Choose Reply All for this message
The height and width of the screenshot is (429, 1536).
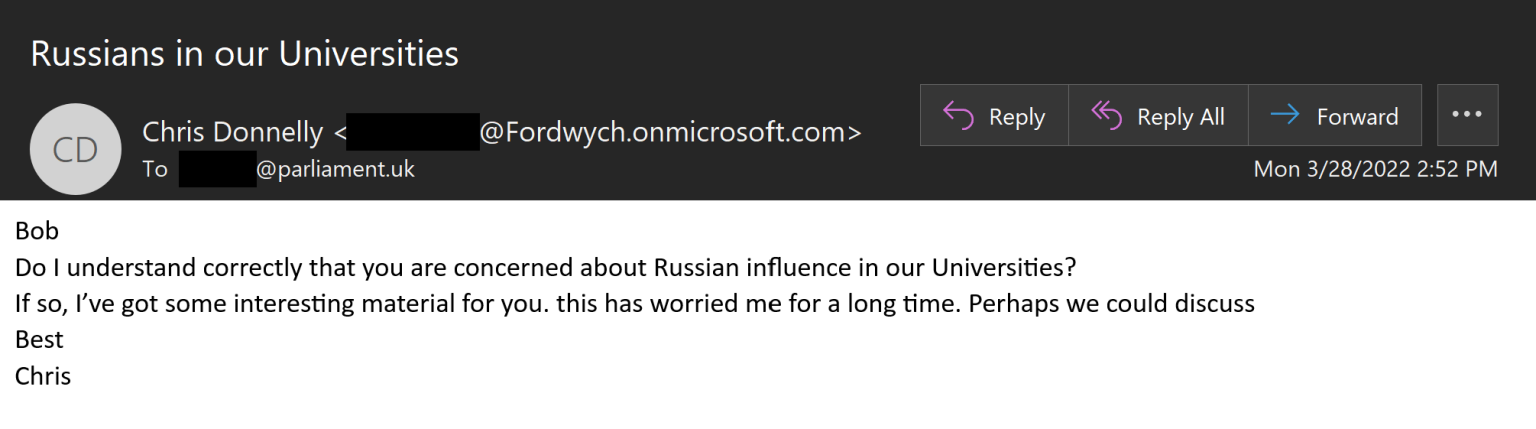[1158, 116]
